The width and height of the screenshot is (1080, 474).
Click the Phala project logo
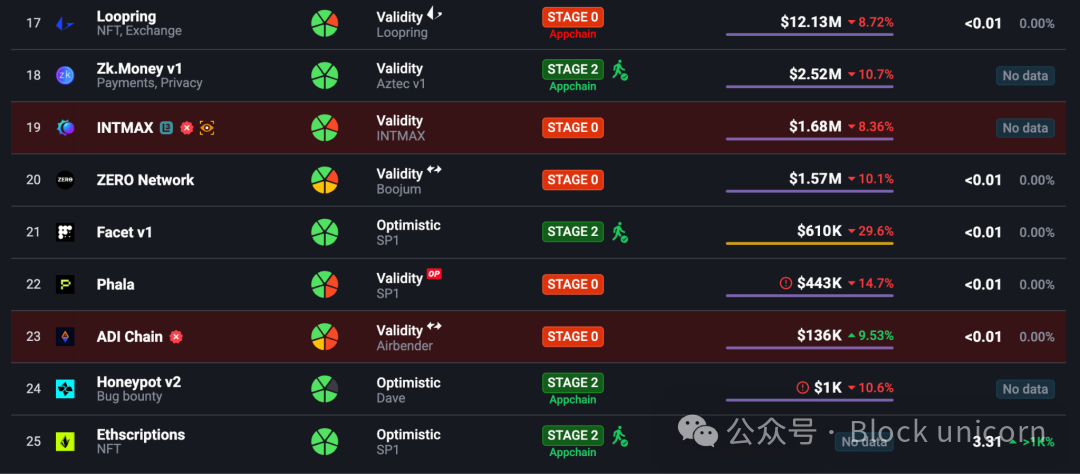coord(65,284)
